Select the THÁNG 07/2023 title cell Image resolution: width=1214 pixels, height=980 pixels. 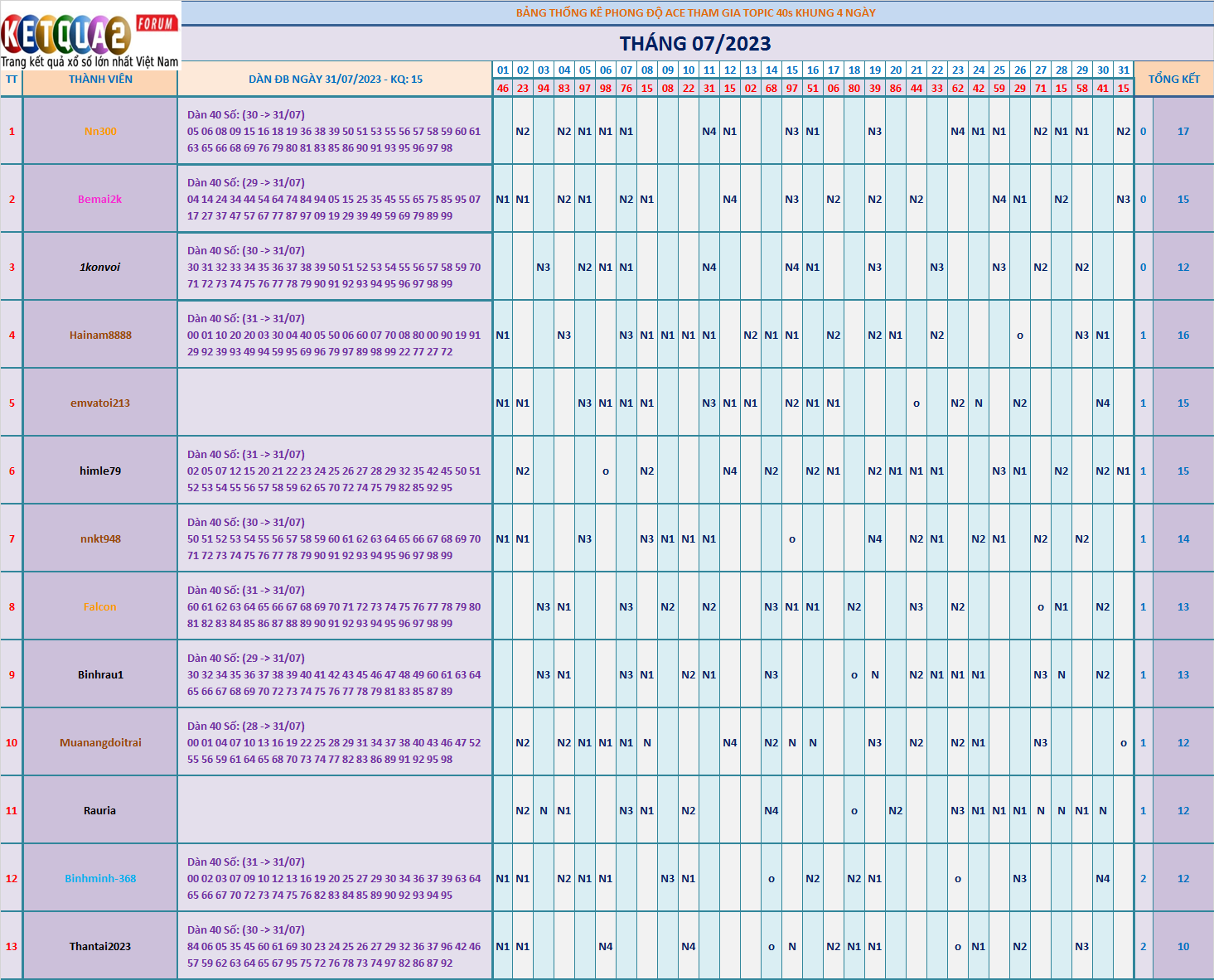[695, 44]
